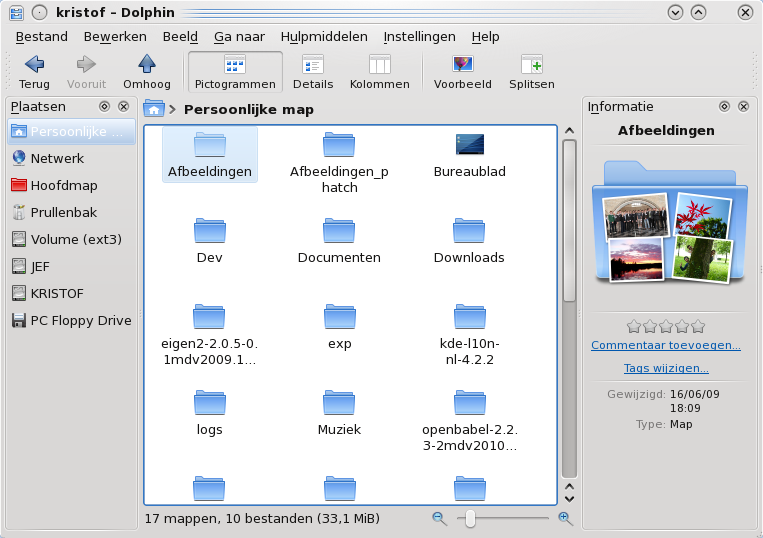Switch to Kolommen column view
Screen dimensions: 763x538
click(x=379, y=65)
